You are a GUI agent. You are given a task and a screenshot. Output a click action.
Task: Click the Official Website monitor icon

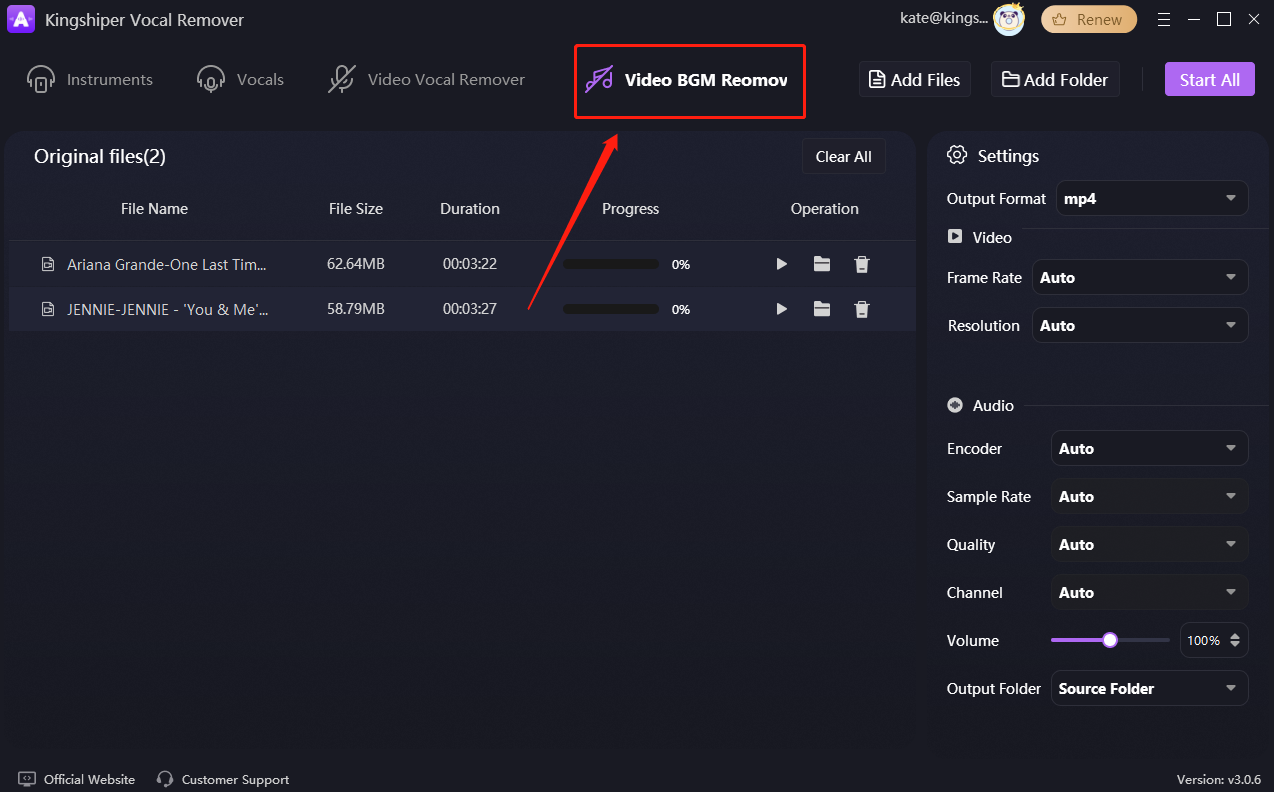coord(27,779)
